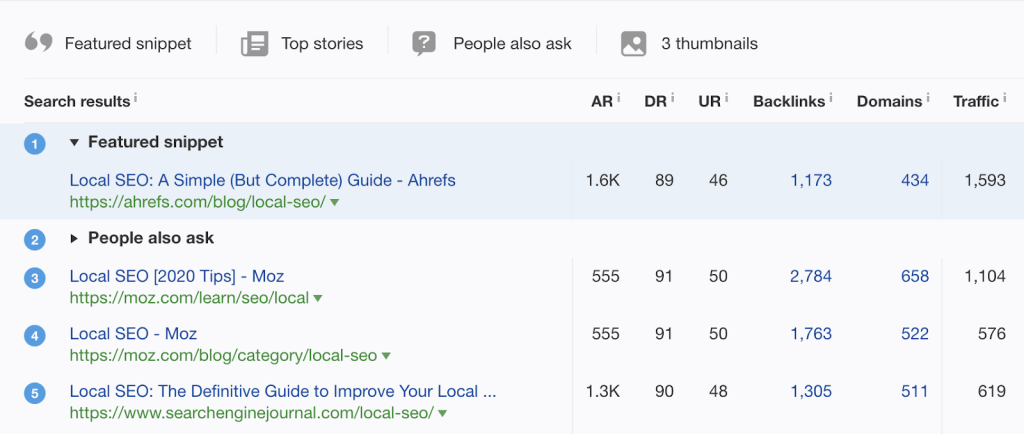Click the thumbnails image icon
1024x434 pixels.
[633, 43]
